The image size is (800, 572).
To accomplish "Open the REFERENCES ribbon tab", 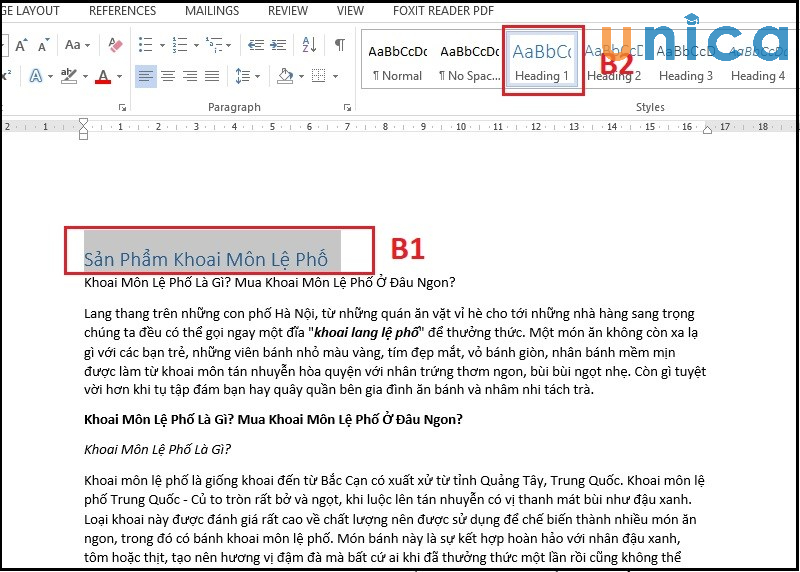I will pos(122,11).
